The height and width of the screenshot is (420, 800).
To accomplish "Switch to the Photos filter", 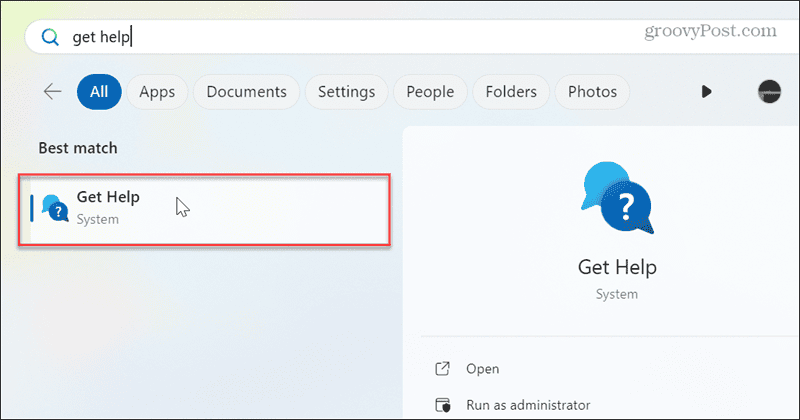I will [x=592, y=92].
